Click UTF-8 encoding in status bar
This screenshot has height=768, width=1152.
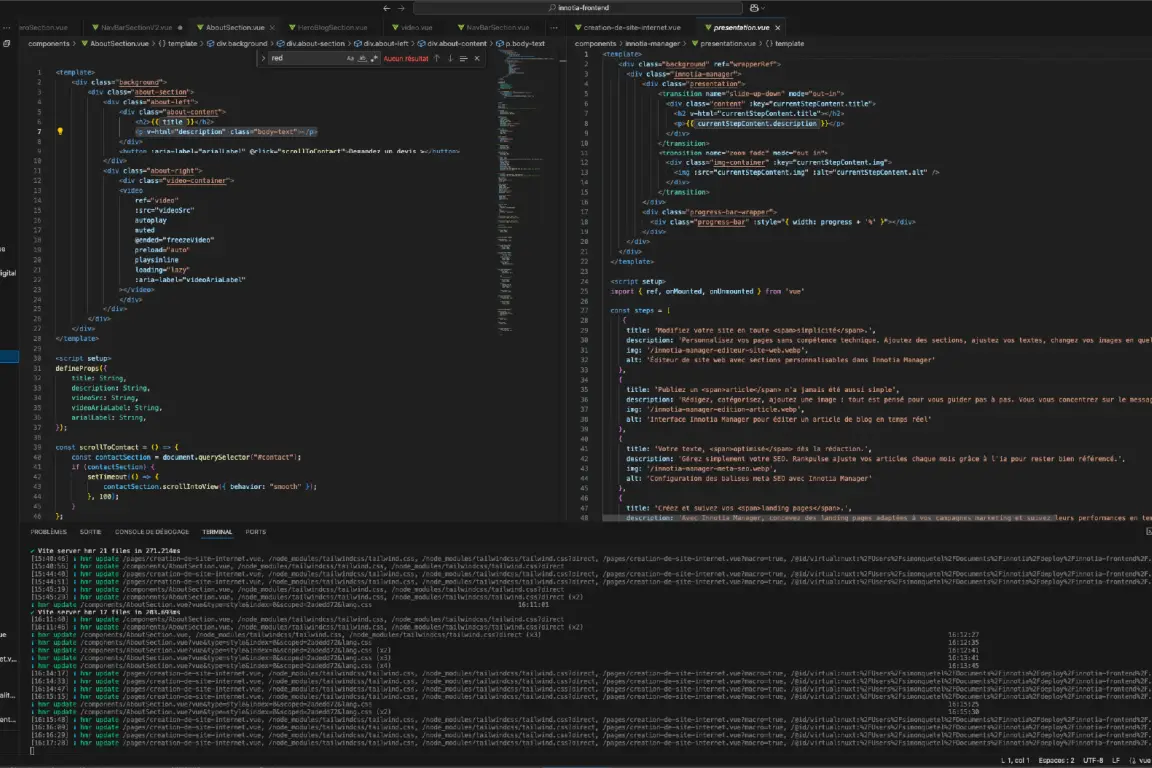tap(1092, 761)
